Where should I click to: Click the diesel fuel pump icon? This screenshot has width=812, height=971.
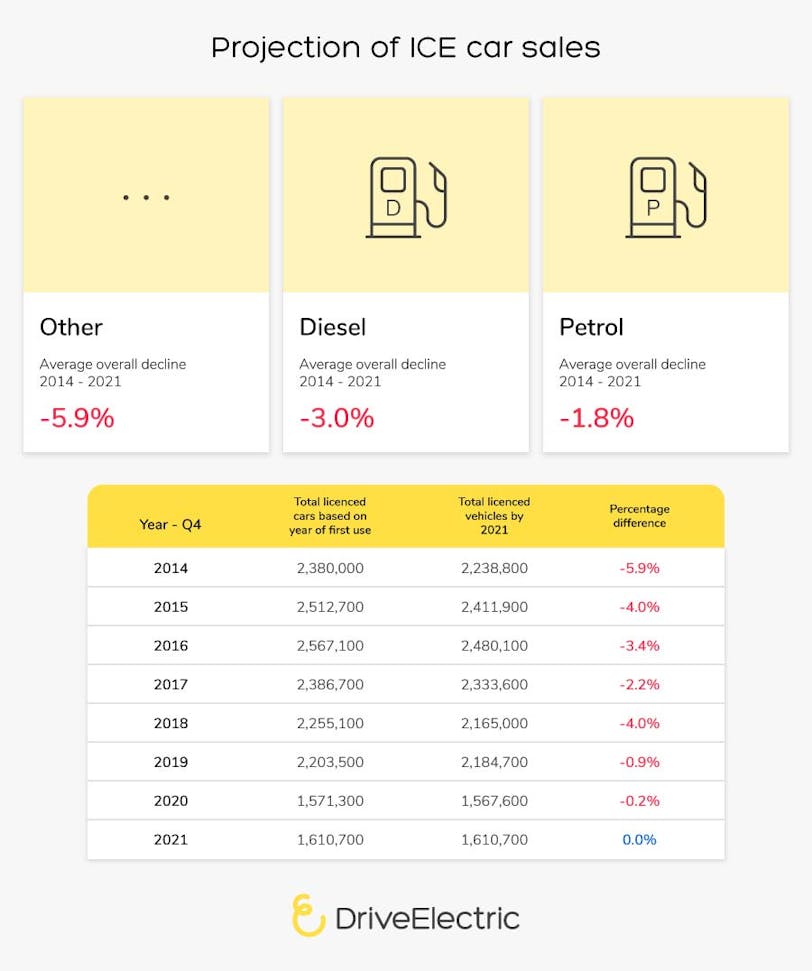pyautogui.click(x=405, y=197)
